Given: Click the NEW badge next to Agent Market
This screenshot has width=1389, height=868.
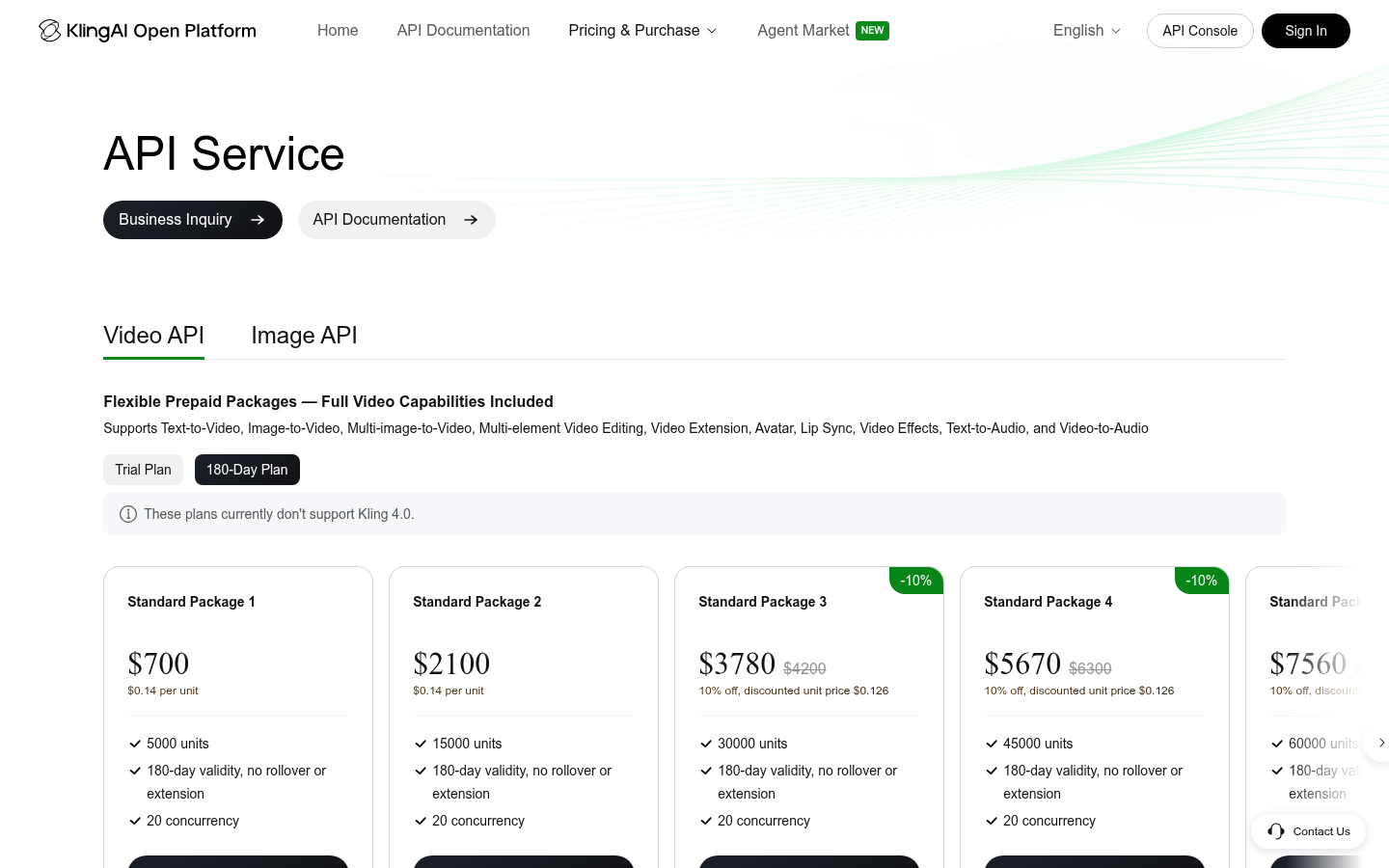Looking at the screenshot, I should (x=872, y=31).
